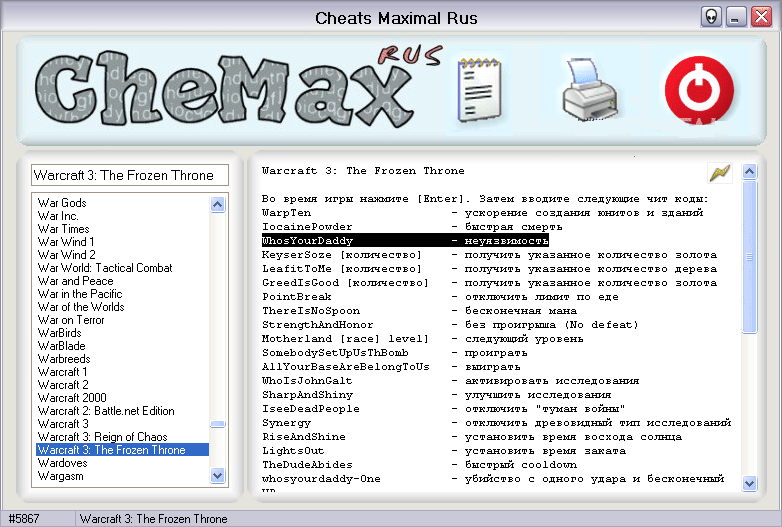Screen dimensions: 782x527
Task: Click the lightning bolt icon in cheat panel
Action: (720, 173)
